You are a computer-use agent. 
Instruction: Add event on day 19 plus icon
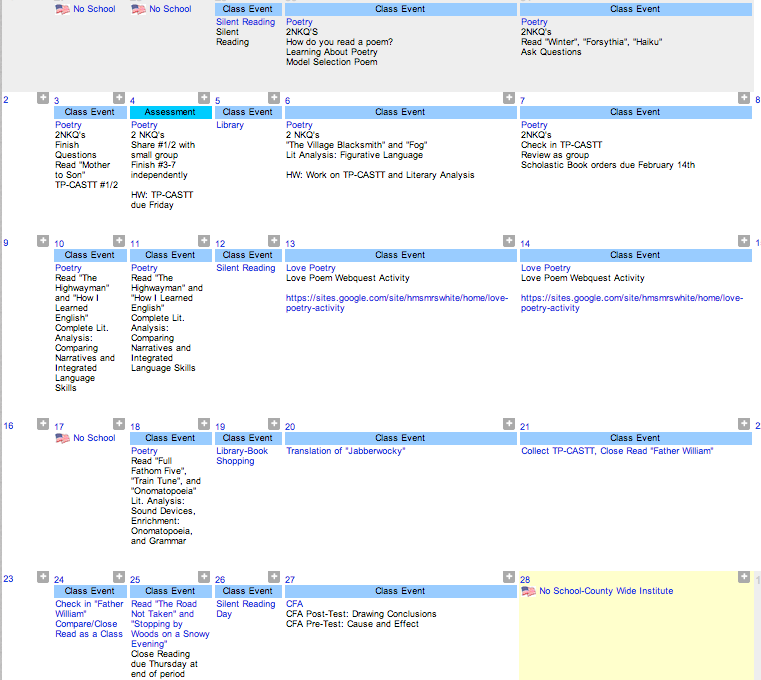pyautogui.click(x=274, y=424)
